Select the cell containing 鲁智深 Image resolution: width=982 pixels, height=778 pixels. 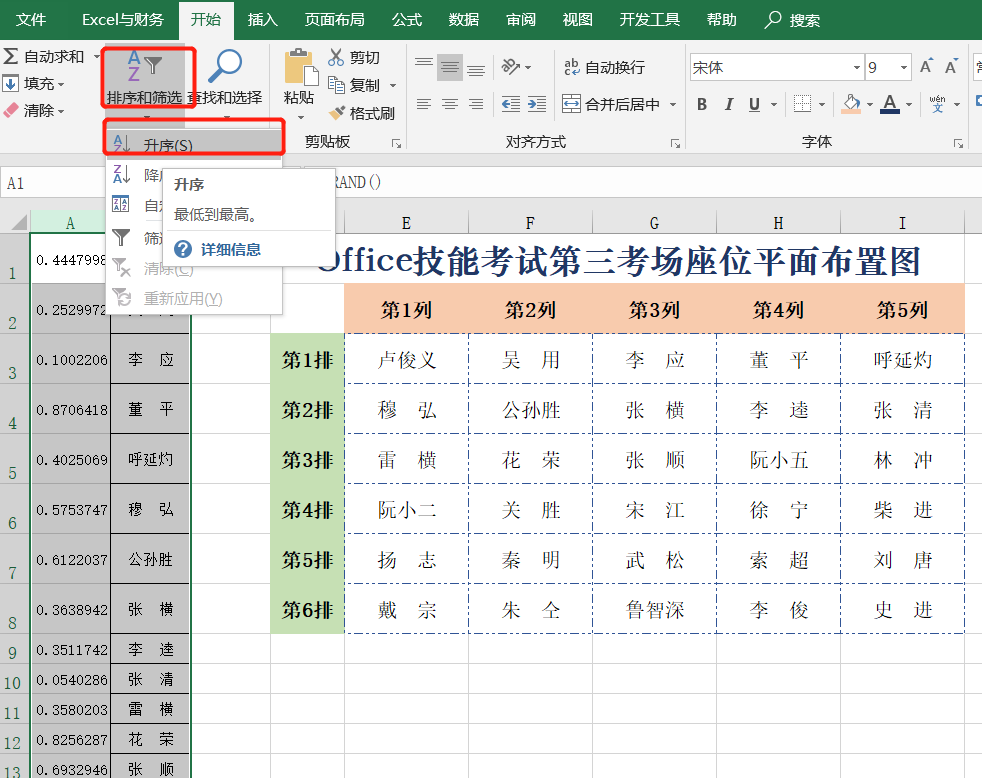tap(654, 609)
